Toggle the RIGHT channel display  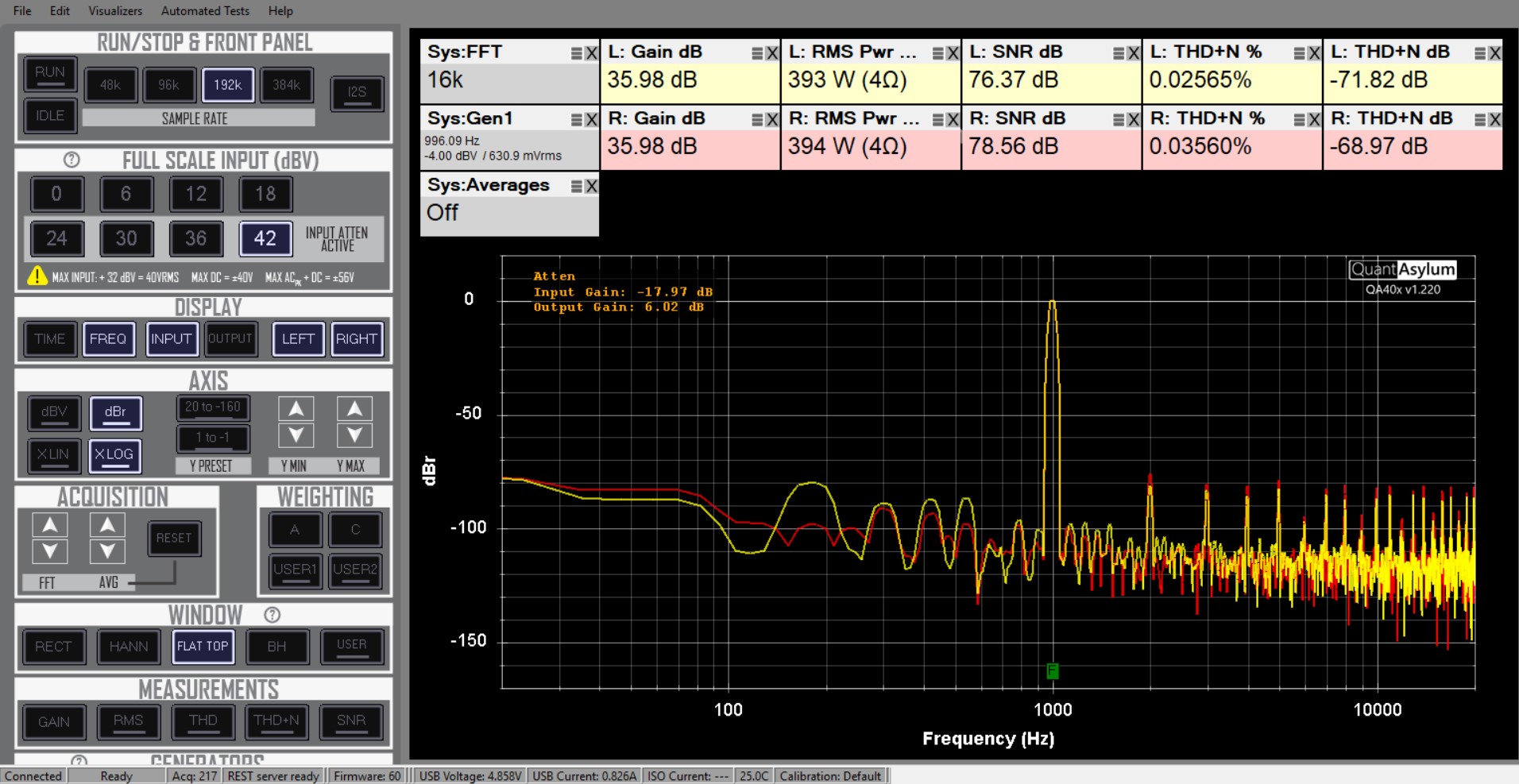357,339
